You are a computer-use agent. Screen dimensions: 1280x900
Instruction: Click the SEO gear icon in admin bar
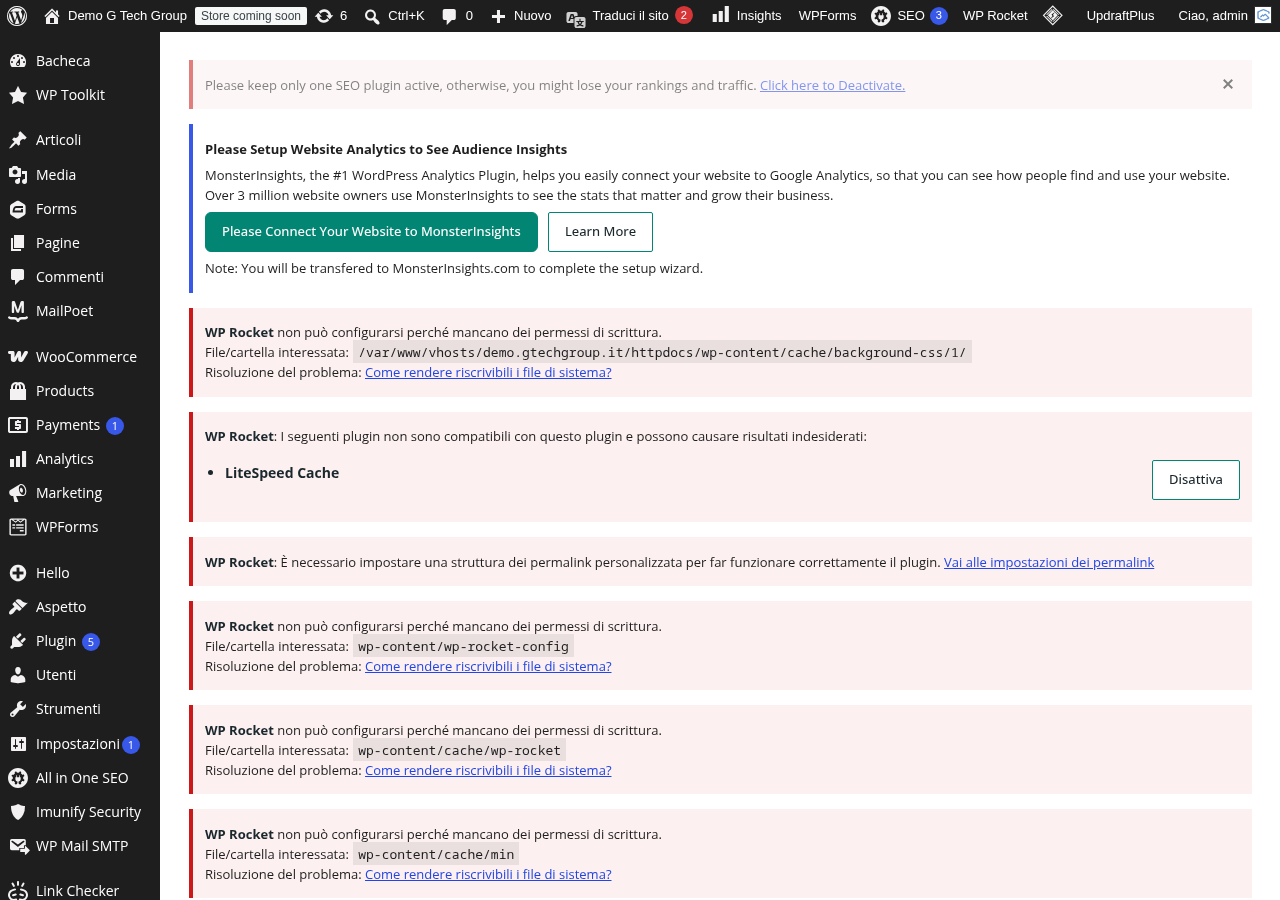click(881, 16)
